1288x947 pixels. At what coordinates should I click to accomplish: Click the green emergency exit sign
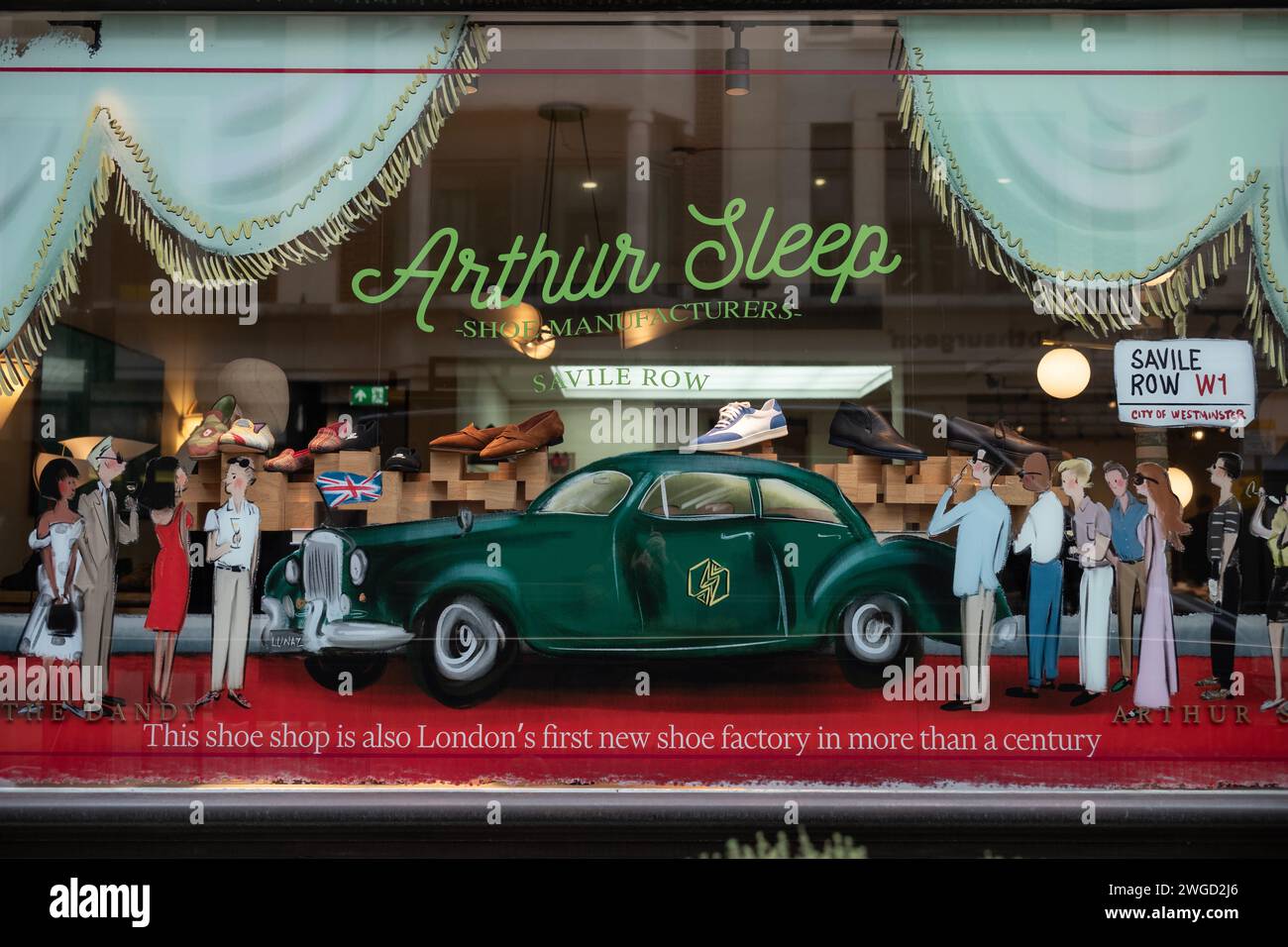[x=371, y=394]
